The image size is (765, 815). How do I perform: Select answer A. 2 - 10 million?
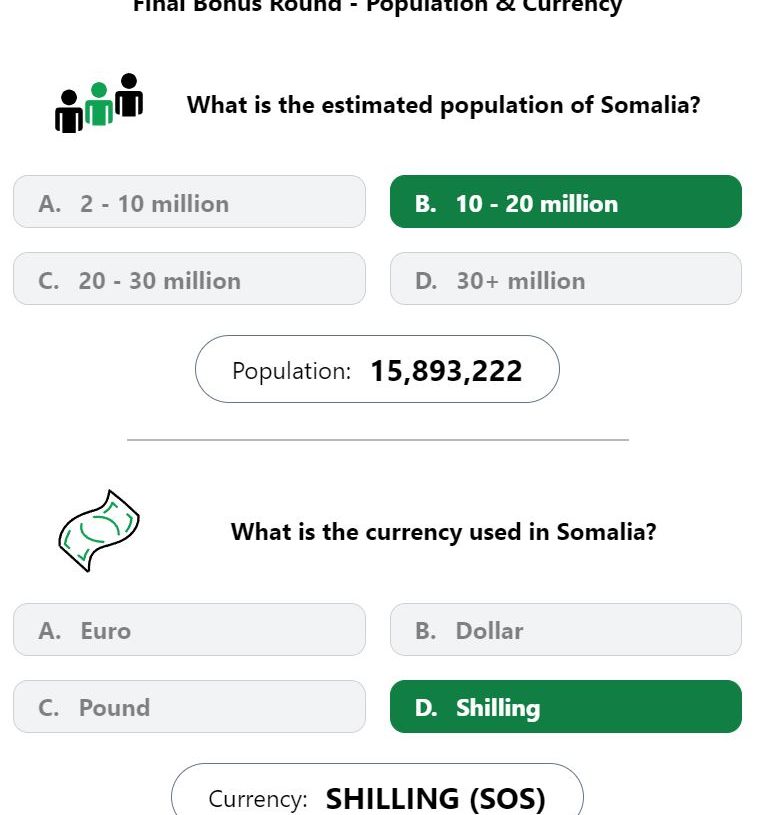tap(189, 202)
